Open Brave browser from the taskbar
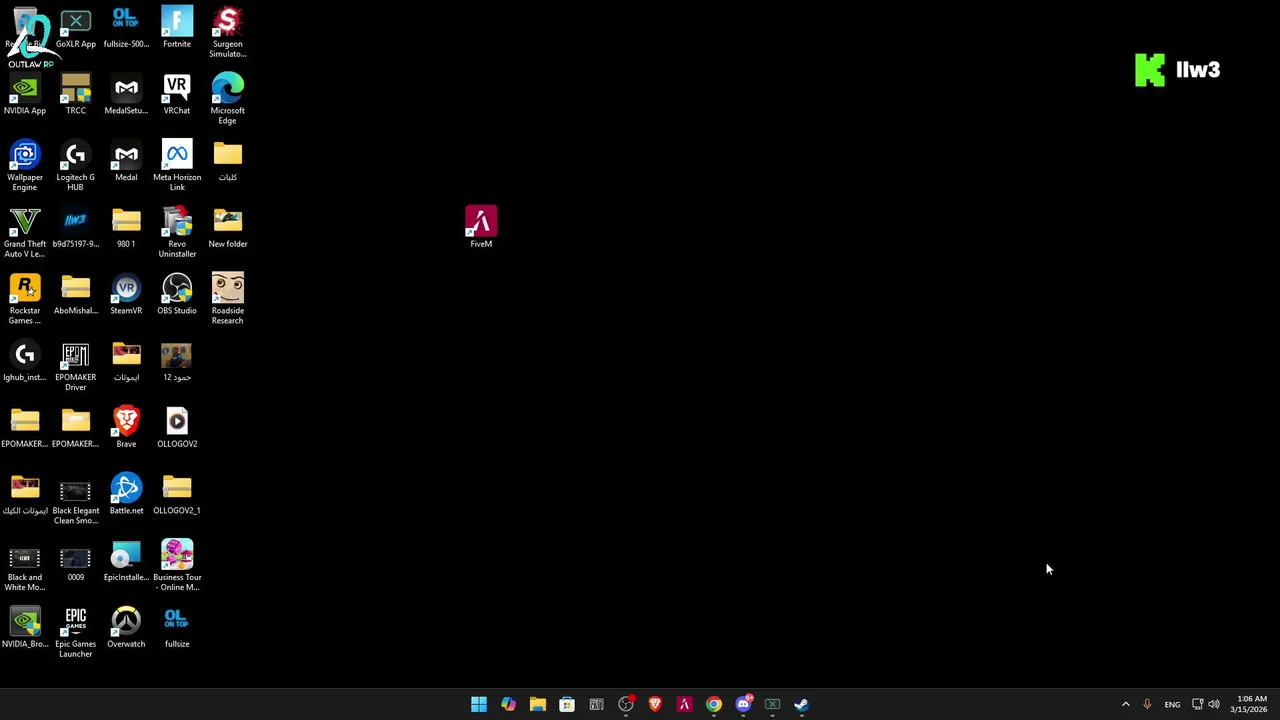This screenshot has width=1280, height=720. click(655, 704)
